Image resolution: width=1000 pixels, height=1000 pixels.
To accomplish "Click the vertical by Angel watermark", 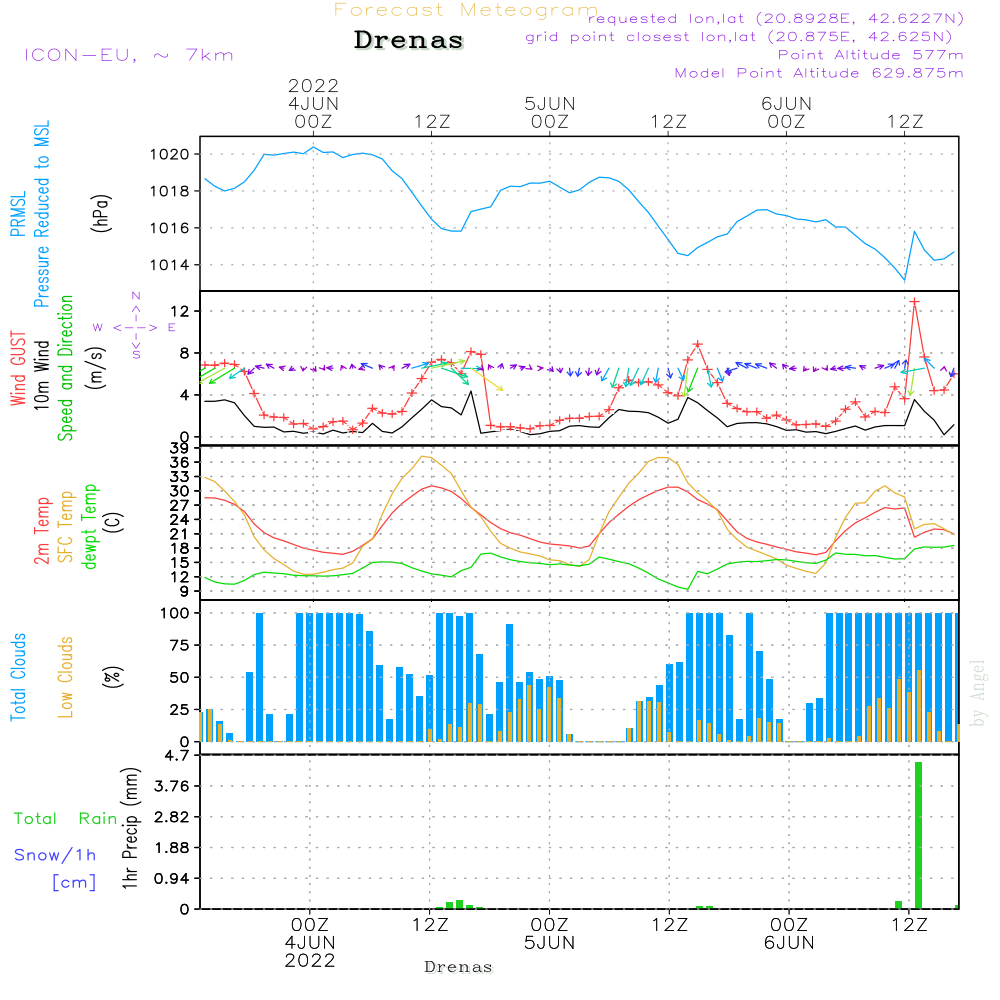I will pos(978,692).
